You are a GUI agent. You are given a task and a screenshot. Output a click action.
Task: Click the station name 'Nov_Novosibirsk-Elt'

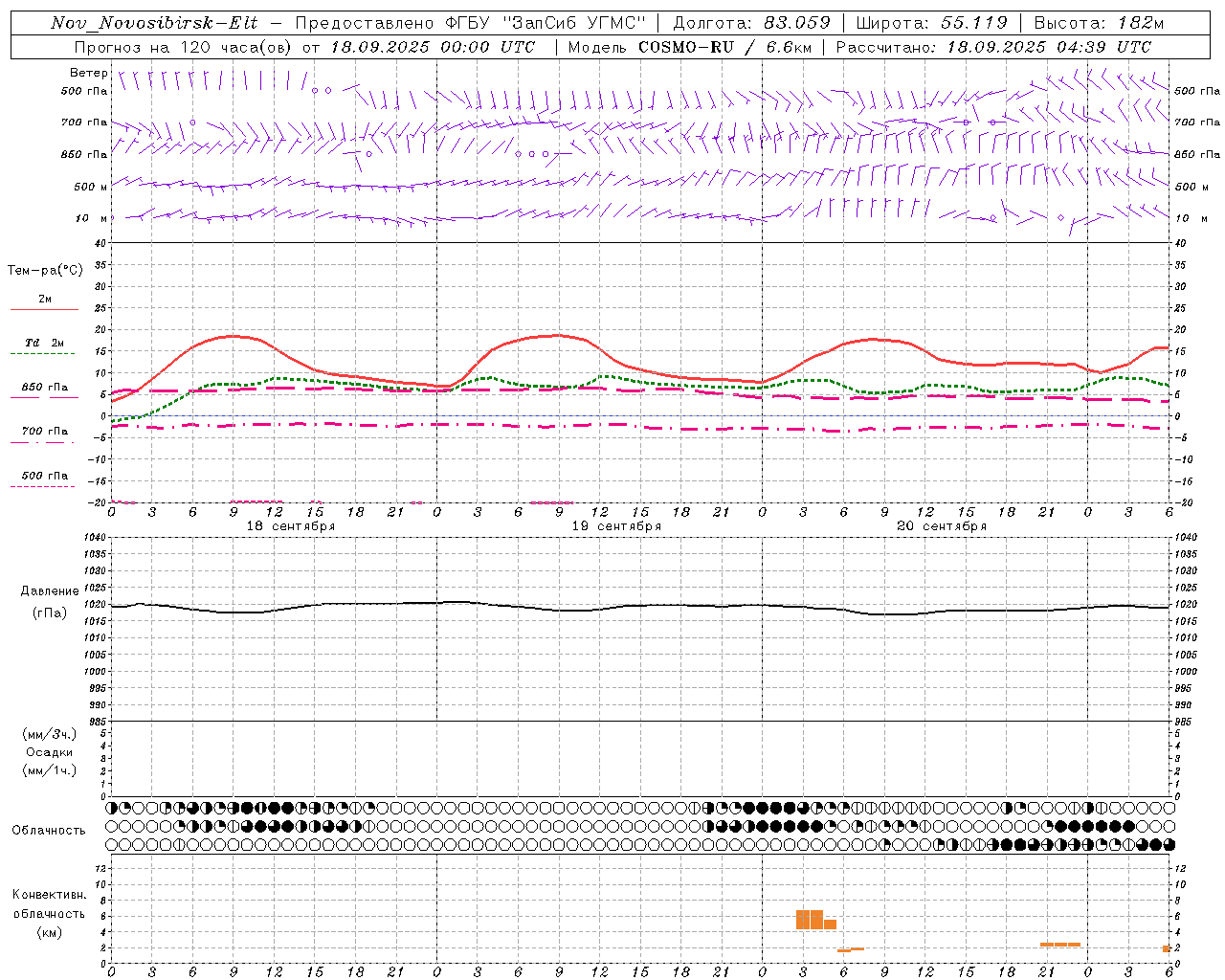pyautogui.click(x=154, y=23)
